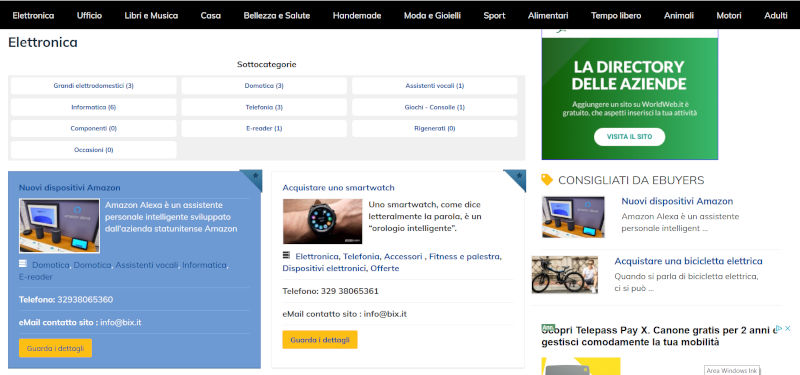This screenshot has width=800, height=375.
Task: Click Guarda i dettagli on smartwatch card
Action: pos(320,339)
